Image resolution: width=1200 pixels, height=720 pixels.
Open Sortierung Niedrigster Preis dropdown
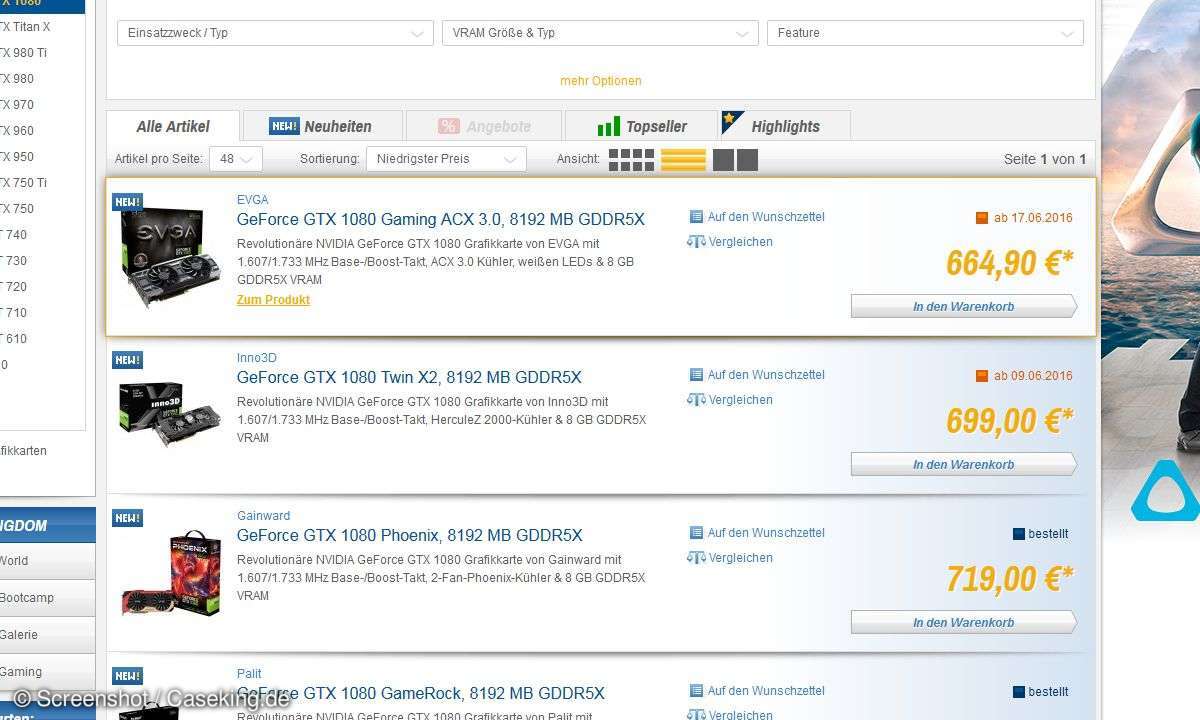pos(446,159)
